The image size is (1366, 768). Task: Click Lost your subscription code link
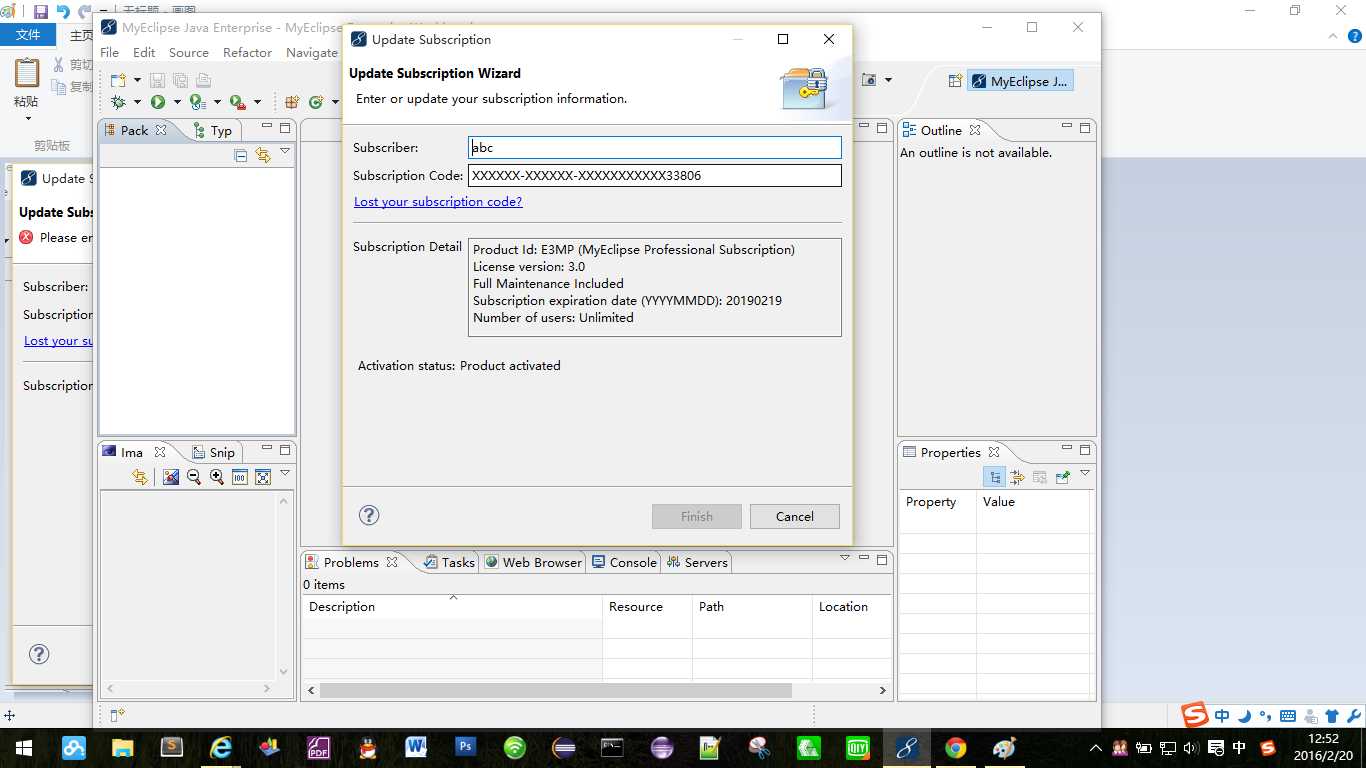[x=438, y=201]
